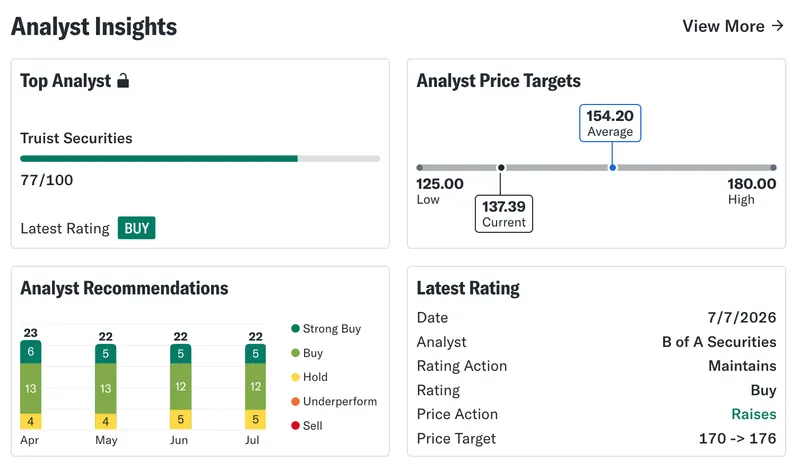Click the Sell red legend dot
800x470 pixels.
[295, 426]
